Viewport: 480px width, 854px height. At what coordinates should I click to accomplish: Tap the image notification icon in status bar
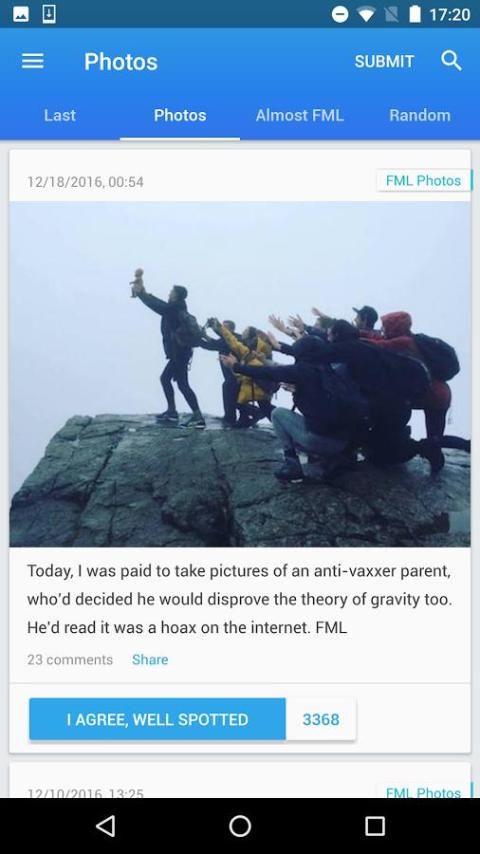(21, 15)
